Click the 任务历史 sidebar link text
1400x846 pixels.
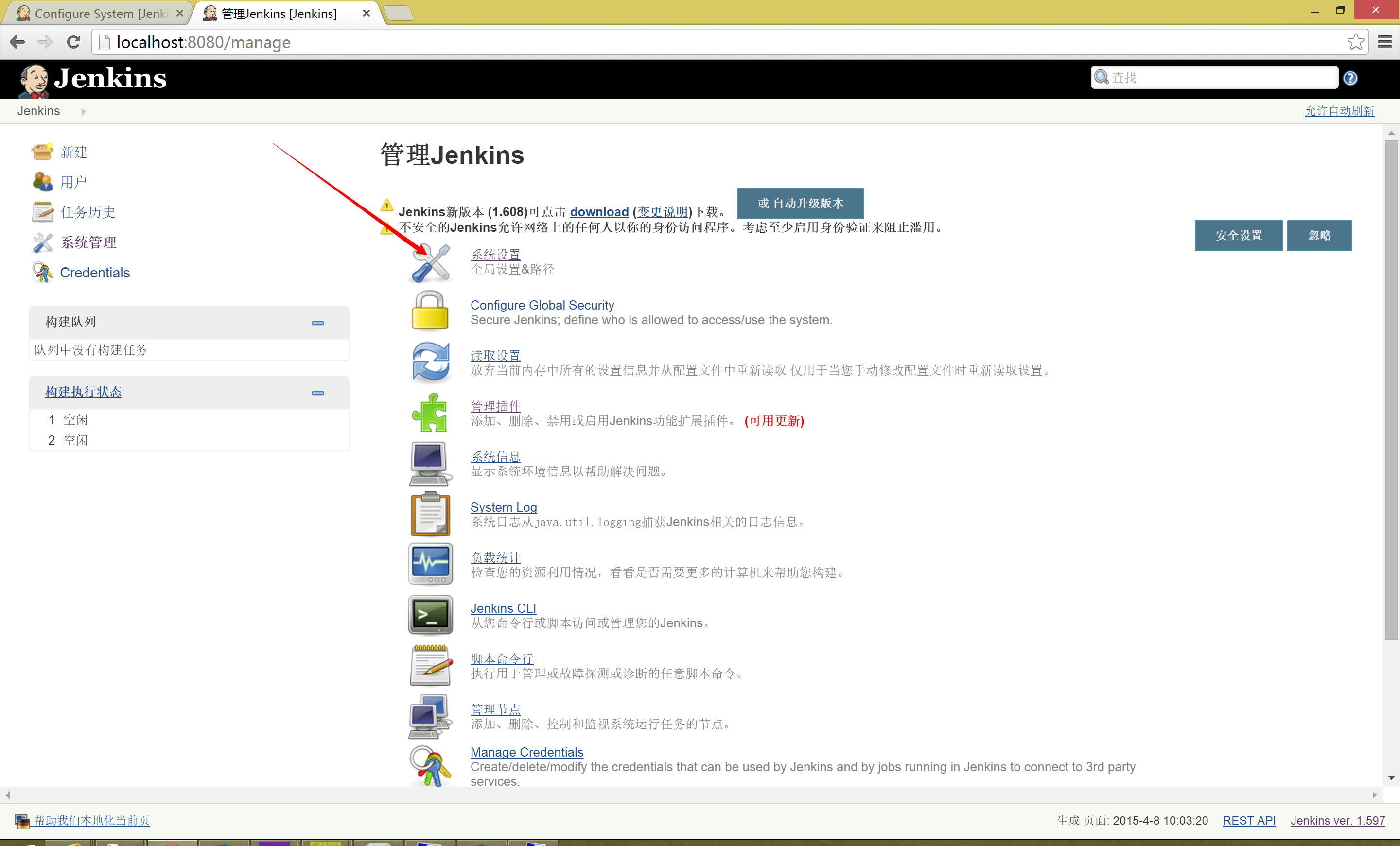tap(88, 212)
